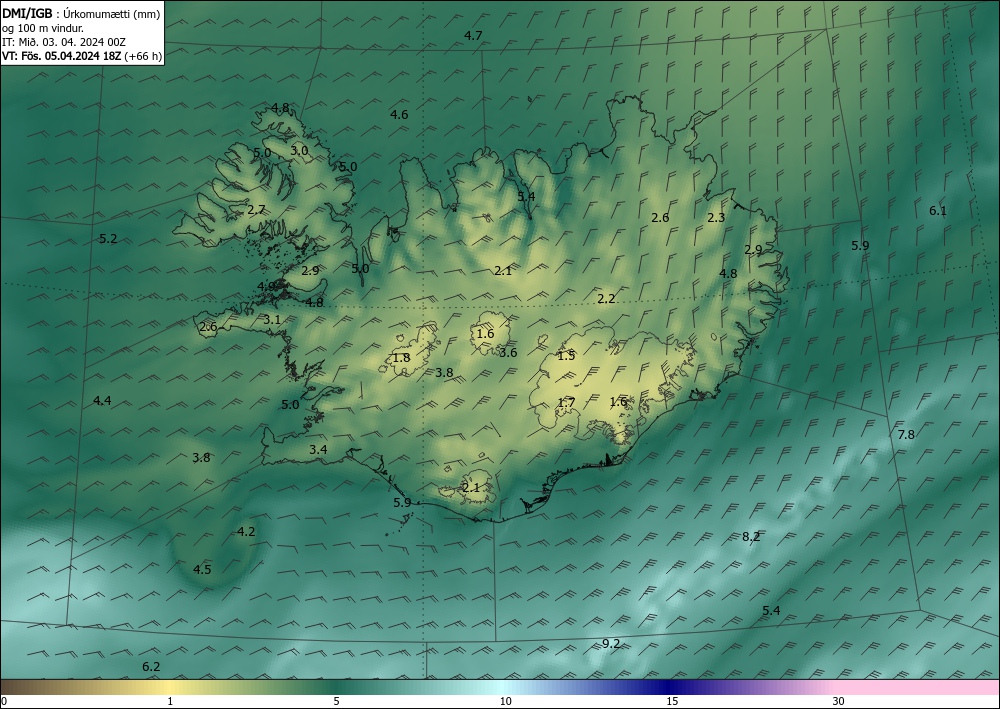Click the 30 tick on the color scale
The height and width of the screenshot is (709, 1000).
(839, 702)
